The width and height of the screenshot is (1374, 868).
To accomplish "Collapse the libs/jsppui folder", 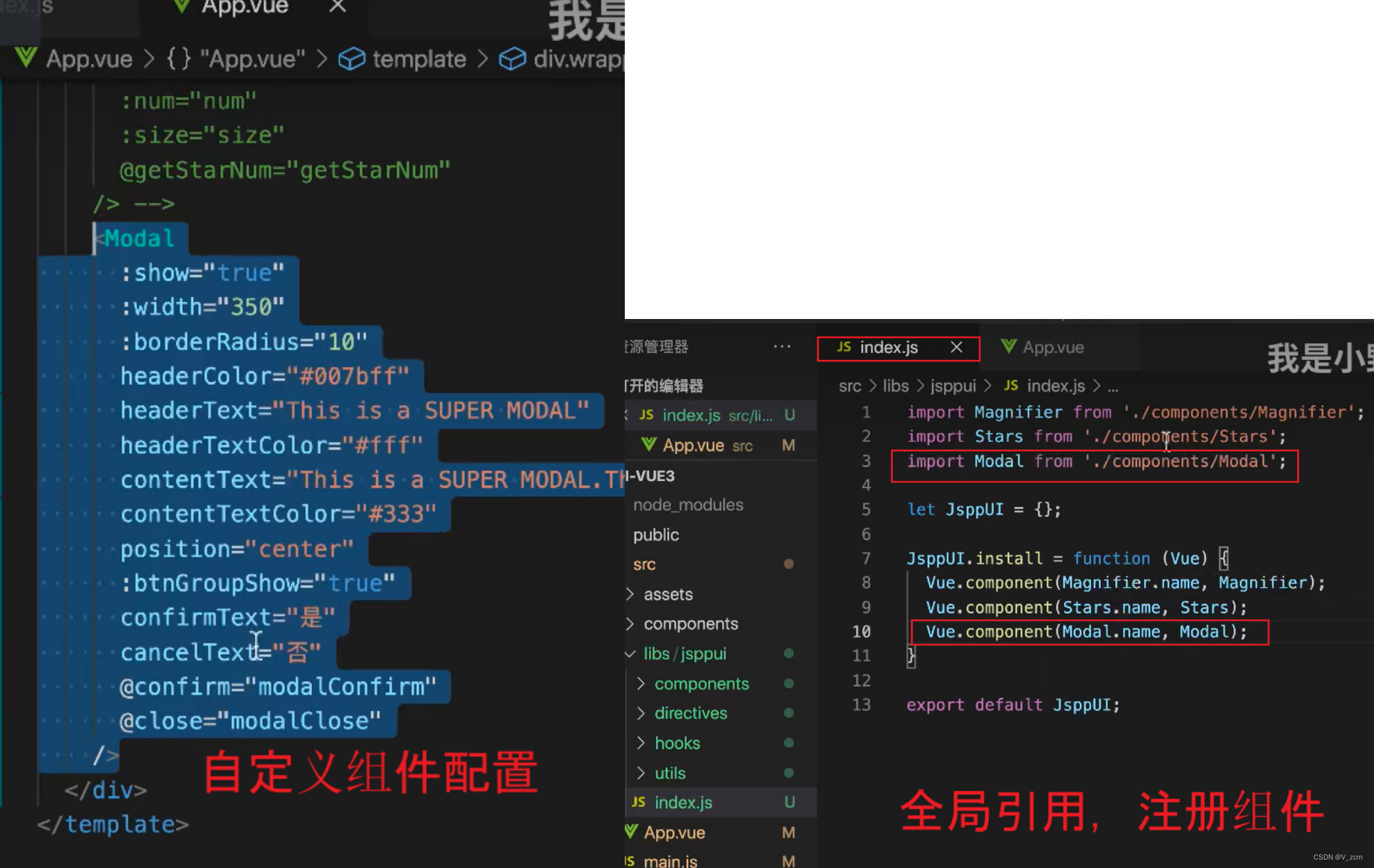I will pos(629,653).
